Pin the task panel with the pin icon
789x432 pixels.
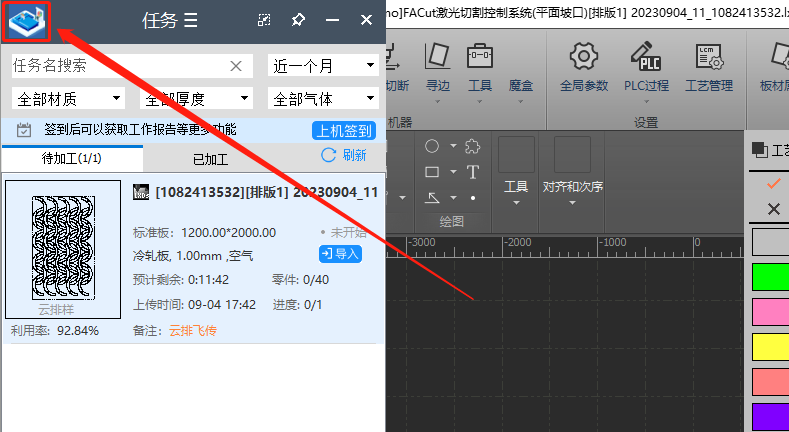pos(298,20)
